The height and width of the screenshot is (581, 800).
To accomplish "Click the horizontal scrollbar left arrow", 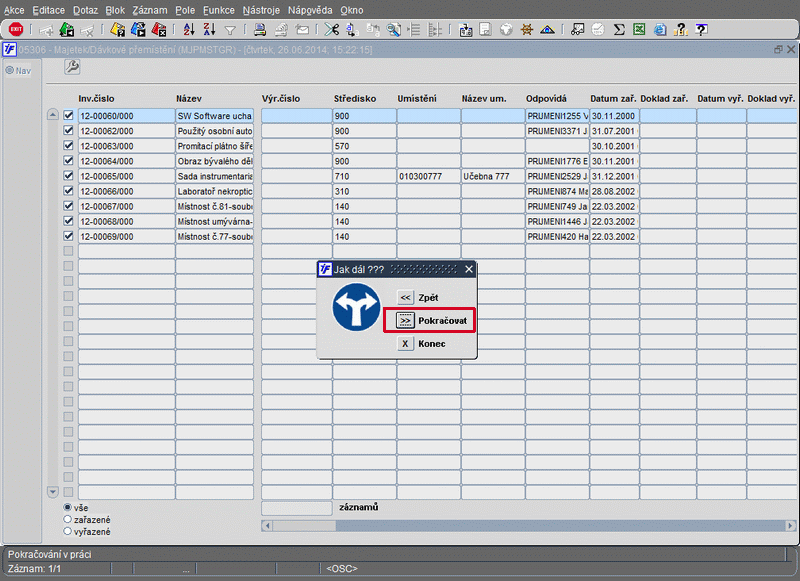I will pyautogui.click(x=267, y=525).
